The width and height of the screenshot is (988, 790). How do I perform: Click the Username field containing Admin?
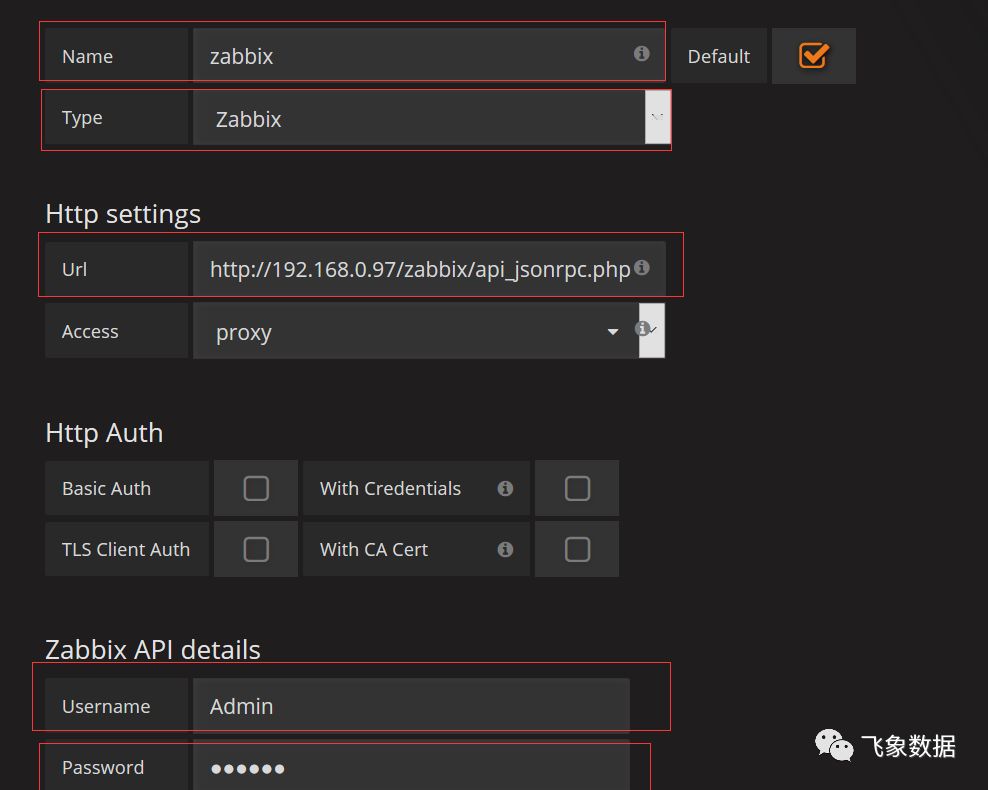pyautogui.click(x=411, y=706)
